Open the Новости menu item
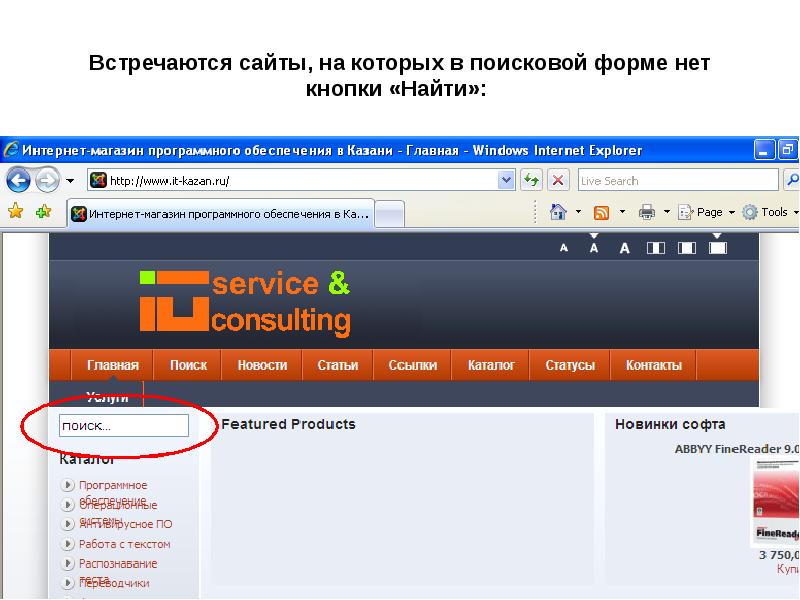Screen dimensions: 800x600 (262, 365)
